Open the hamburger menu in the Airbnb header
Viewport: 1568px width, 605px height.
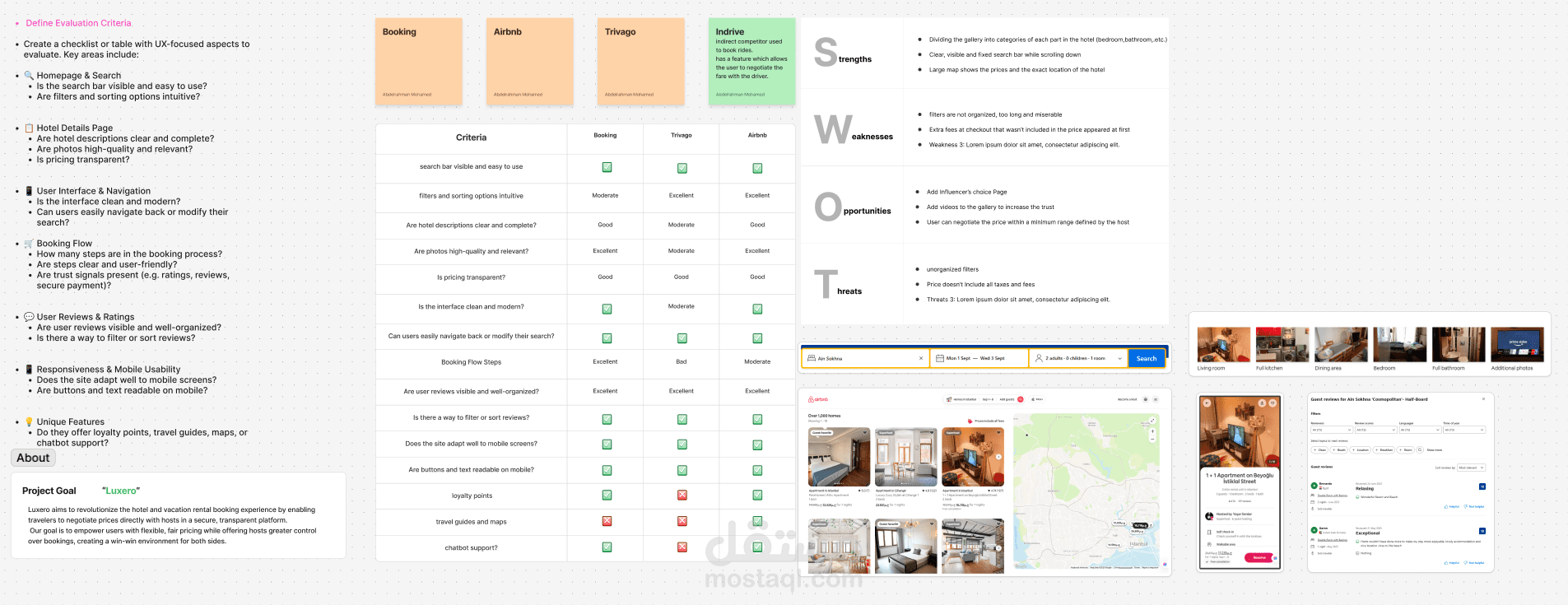pyautogui.click(x=1156, y=399)
